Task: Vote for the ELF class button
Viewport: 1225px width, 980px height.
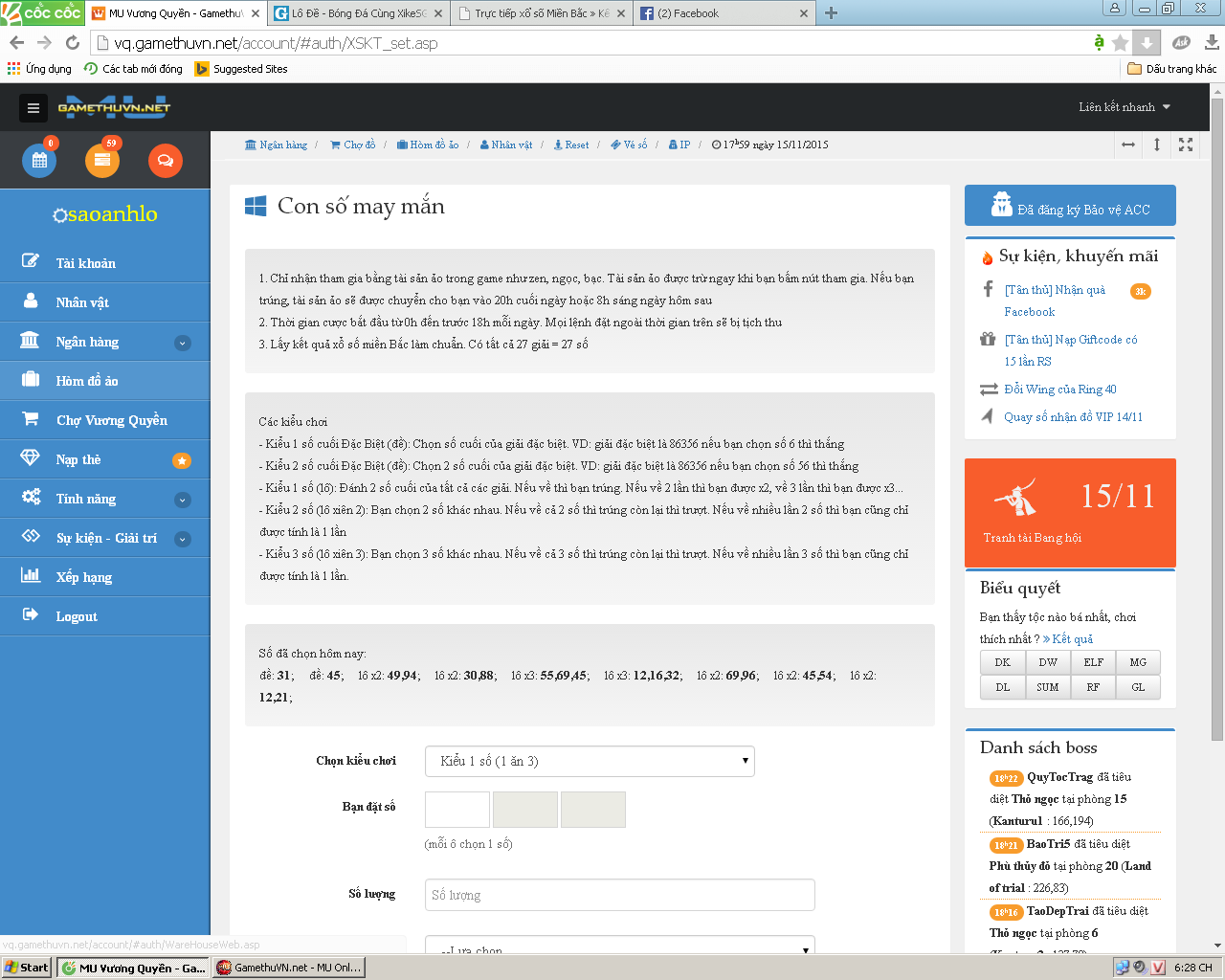Action: coord(1093,662)
